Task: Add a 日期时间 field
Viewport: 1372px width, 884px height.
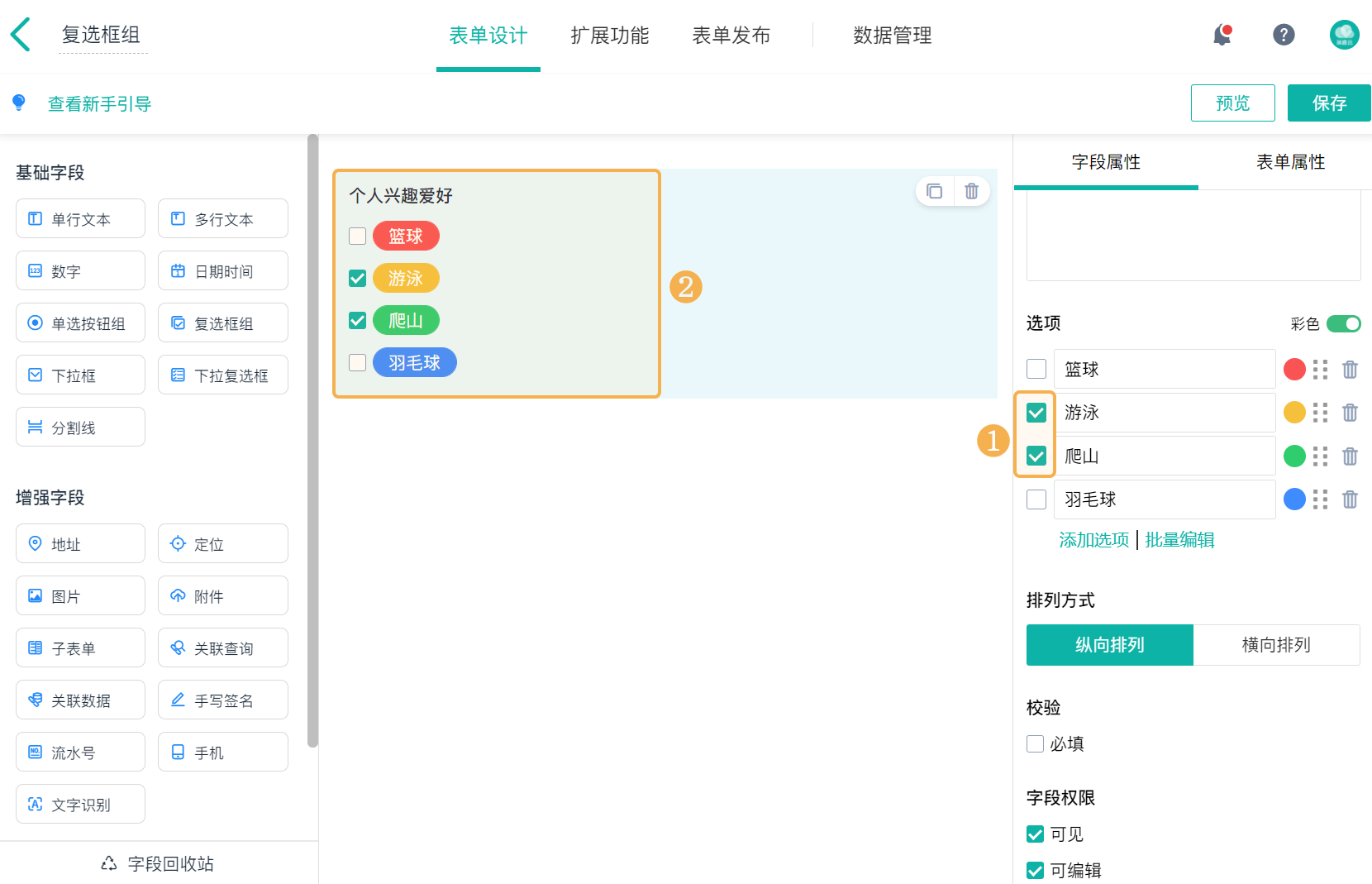Action: (x=223, y=270)
